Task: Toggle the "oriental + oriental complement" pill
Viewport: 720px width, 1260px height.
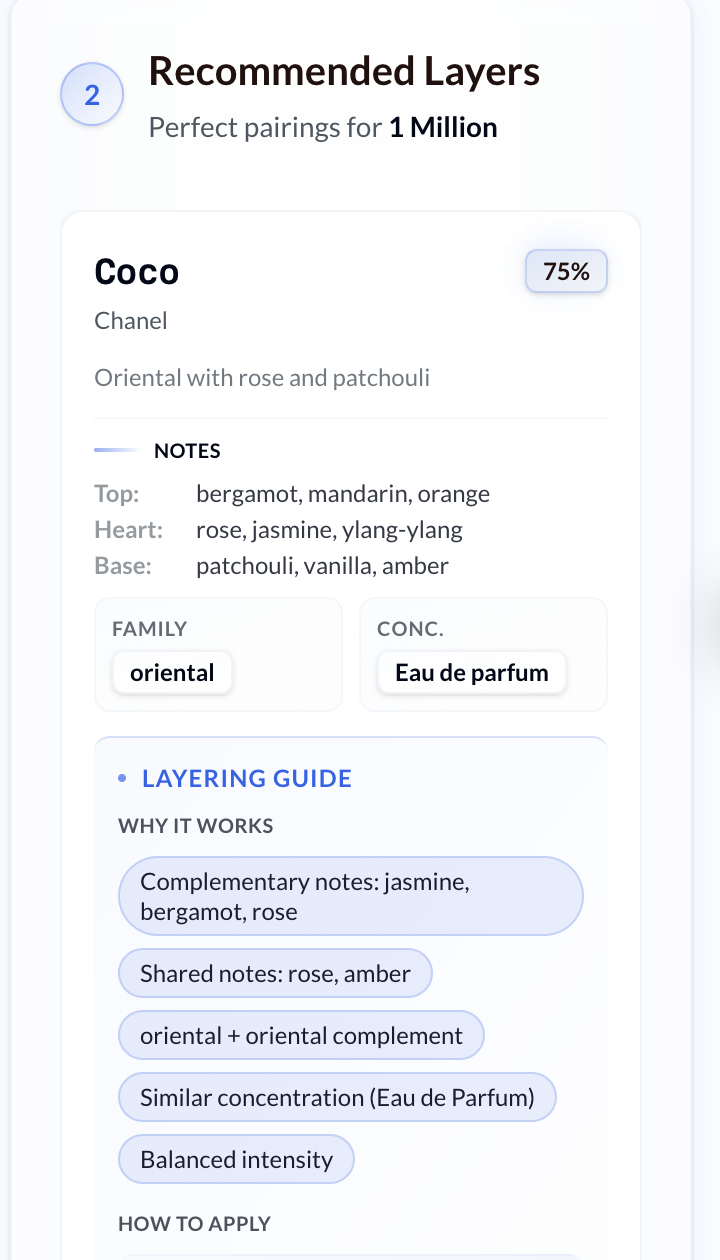Action: pyautogui.click(x=301, y=1035)
